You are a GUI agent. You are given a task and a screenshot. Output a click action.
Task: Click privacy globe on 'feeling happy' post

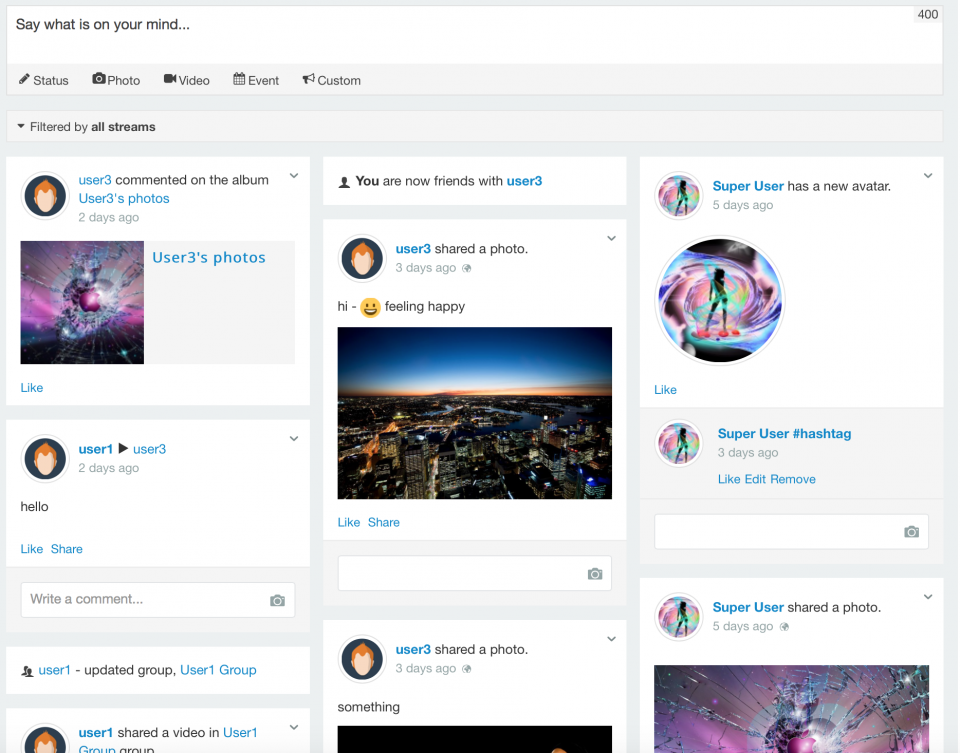coord(467,268)
